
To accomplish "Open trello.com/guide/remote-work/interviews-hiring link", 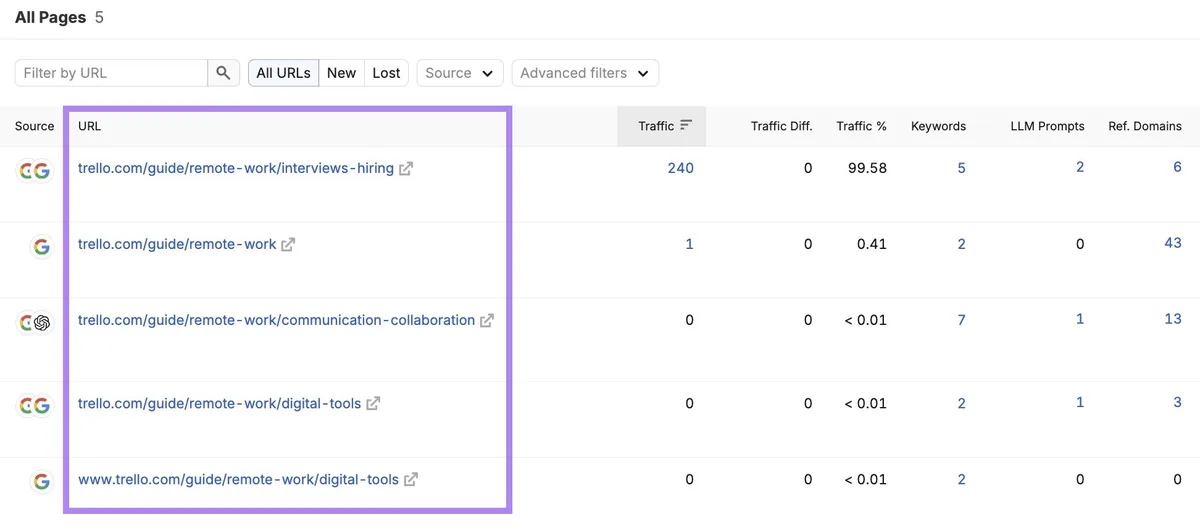I will click(x=236, y=168).
